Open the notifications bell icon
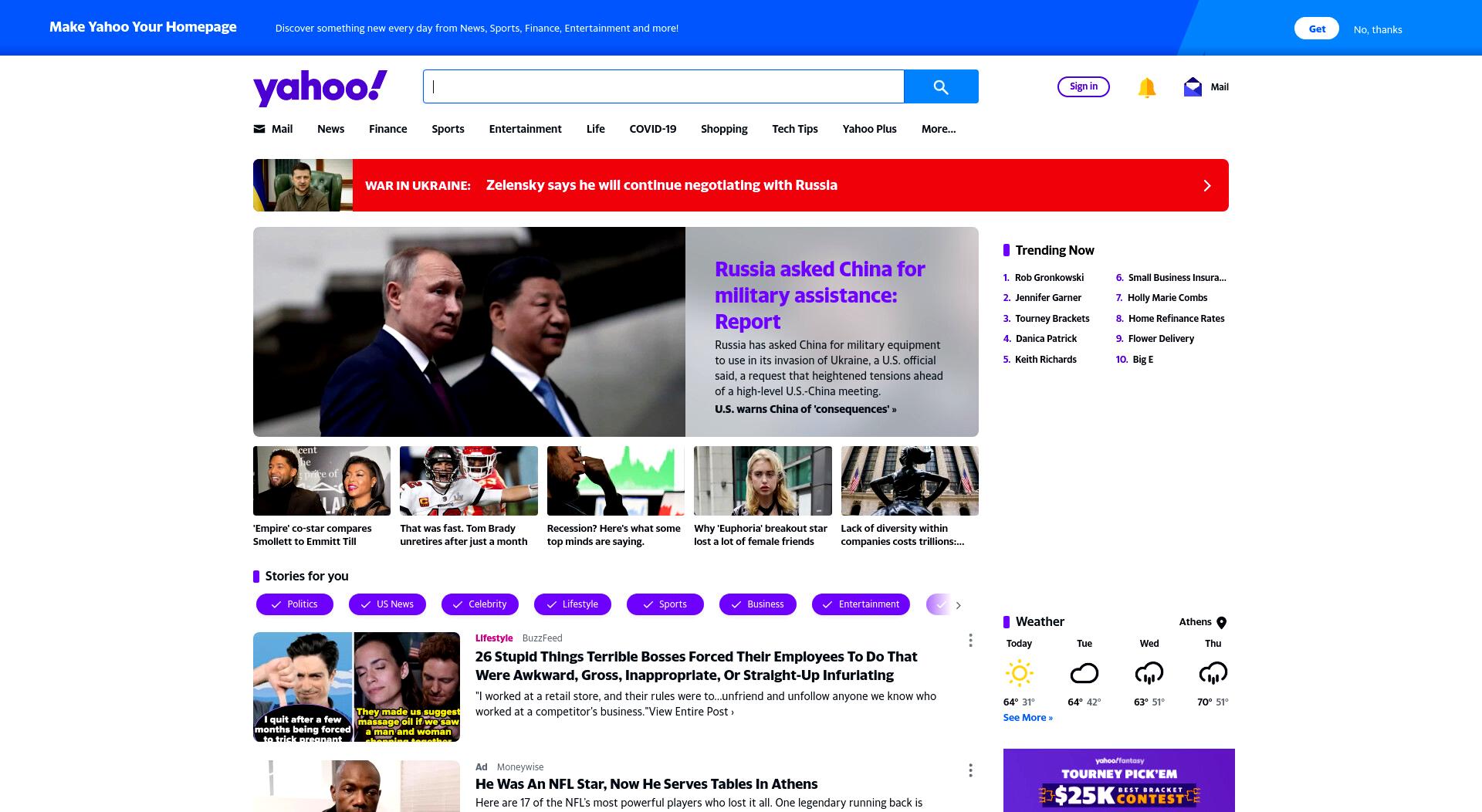1482x812 pixels. pyautogui.click(x=1147, y=87)
